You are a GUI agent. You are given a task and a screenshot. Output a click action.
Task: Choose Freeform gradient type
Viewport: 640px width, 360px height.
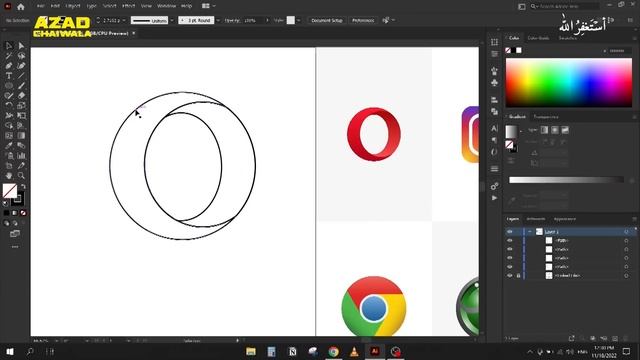point(565,130)
